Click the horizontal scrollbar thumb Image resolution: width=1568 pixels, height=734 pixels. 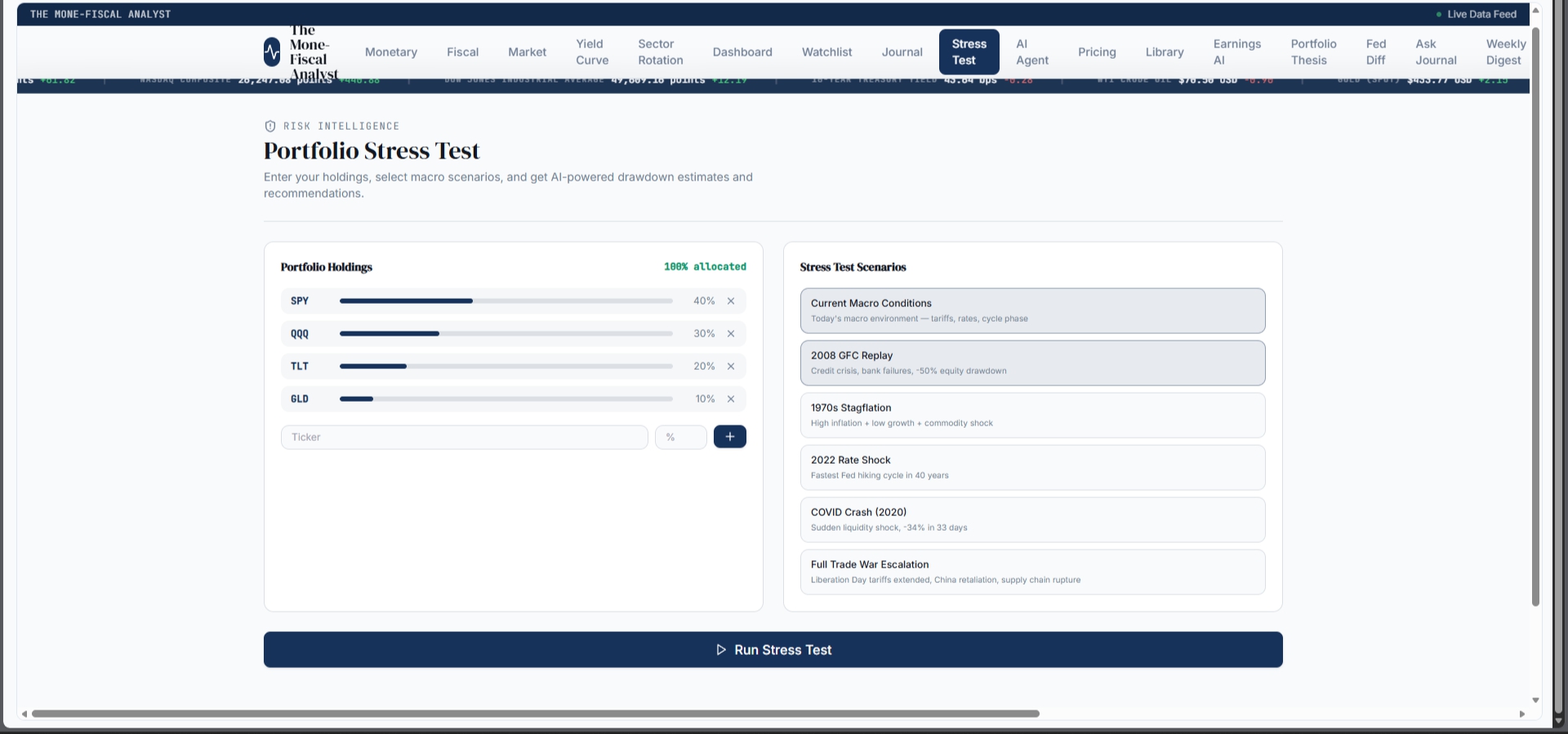[535, 714]
